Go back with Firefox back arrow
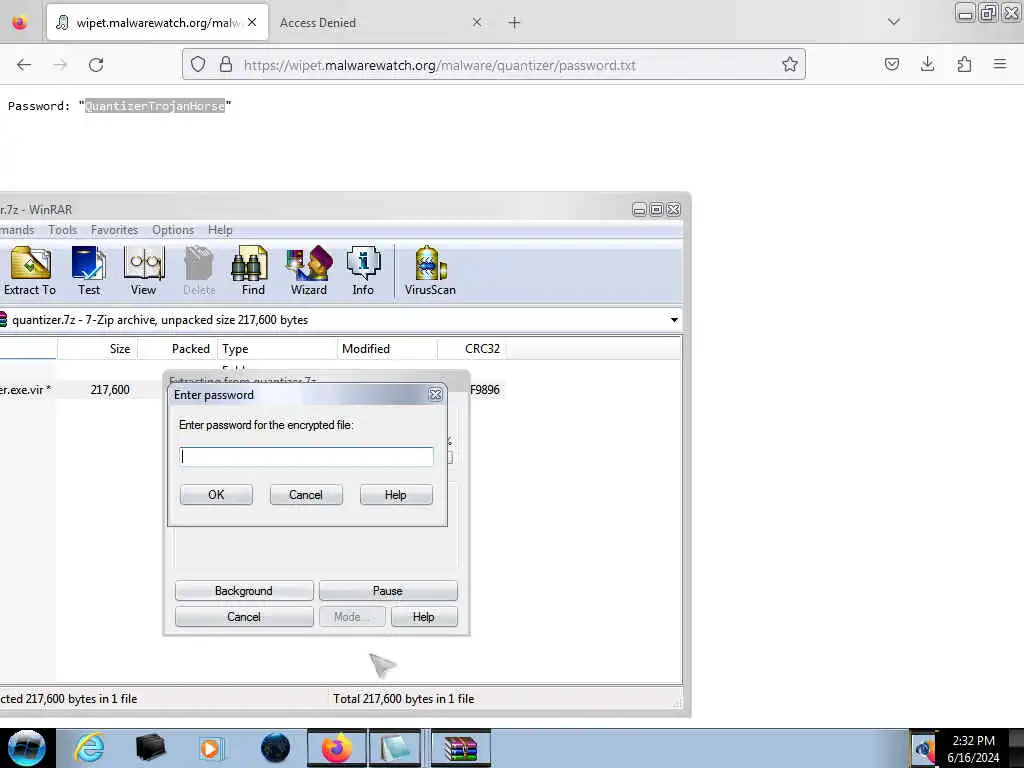Screen dimensions: 1024x768 24,65
